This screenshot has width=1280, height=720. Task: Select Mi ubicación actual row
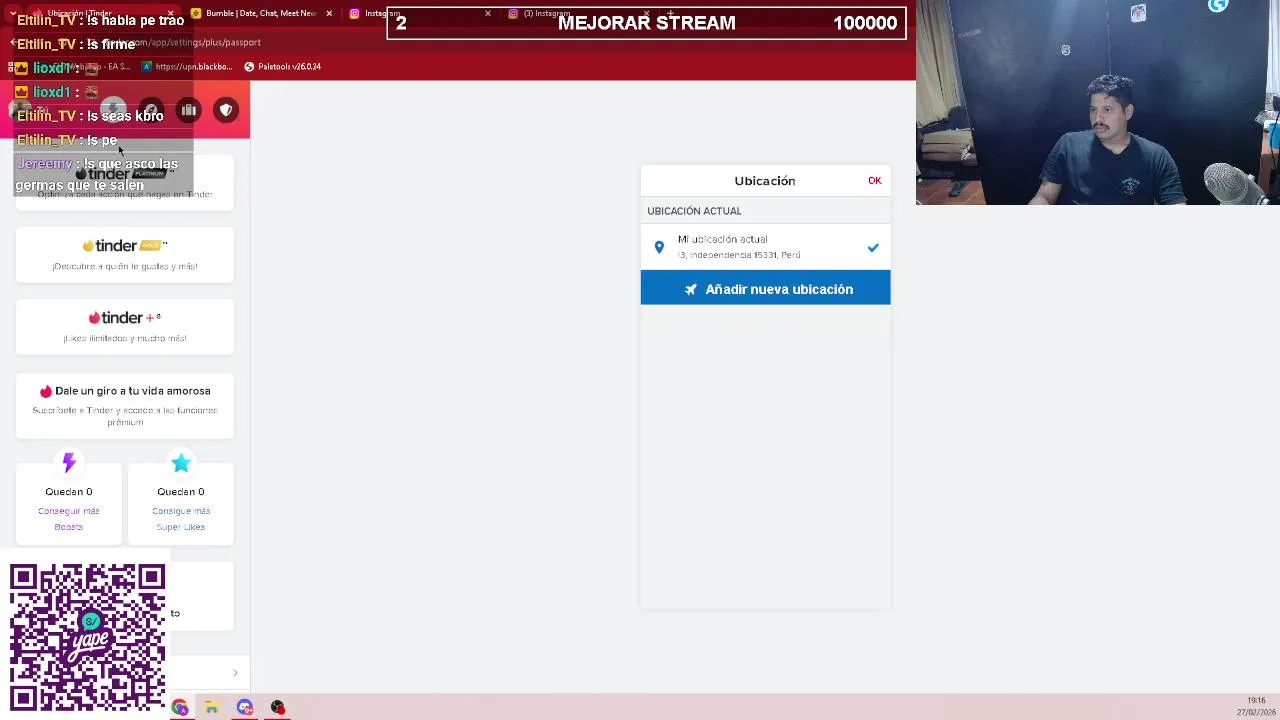[x=765, y=247]
